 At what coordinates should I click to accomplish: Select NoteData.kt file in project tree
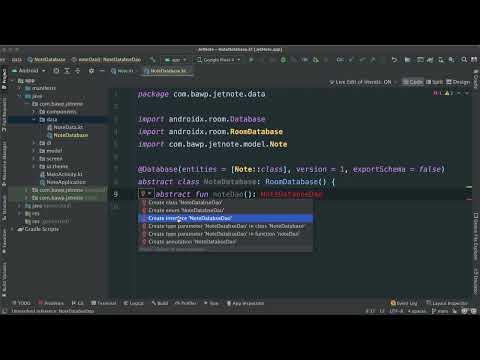tap(65, 127)
